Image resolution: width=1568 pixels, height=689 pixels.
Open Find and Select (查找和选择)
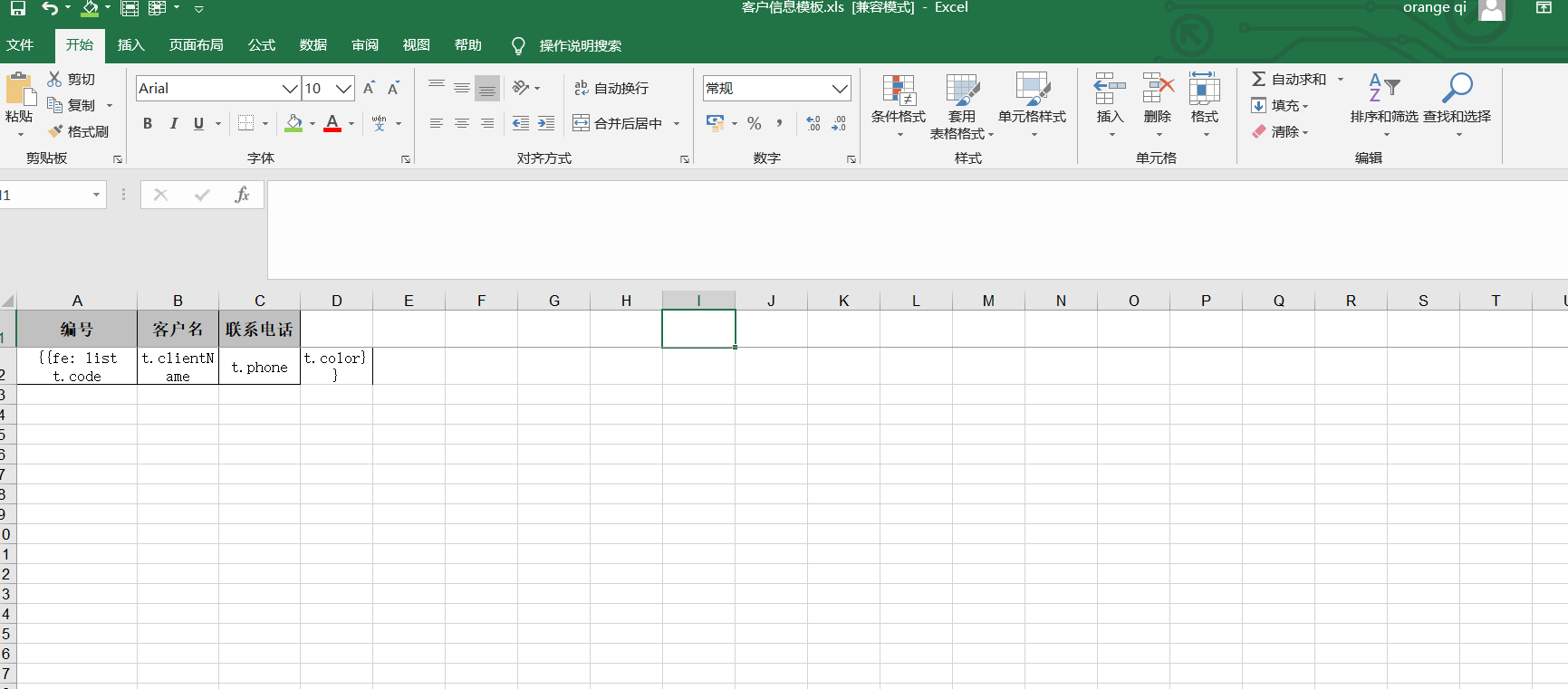coord(1457,106)
